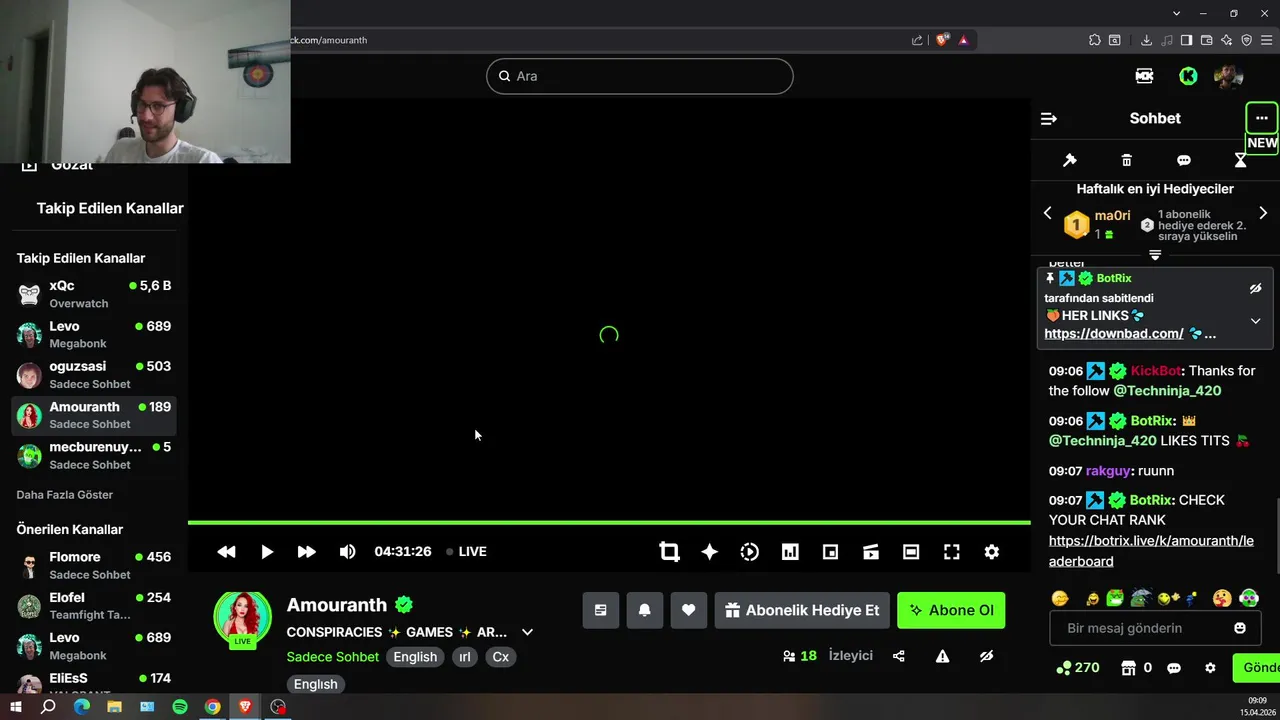This screenshot has width=1280, height=720.
Task: Open the Windows Start menu
Action: (x=16, y=707)
